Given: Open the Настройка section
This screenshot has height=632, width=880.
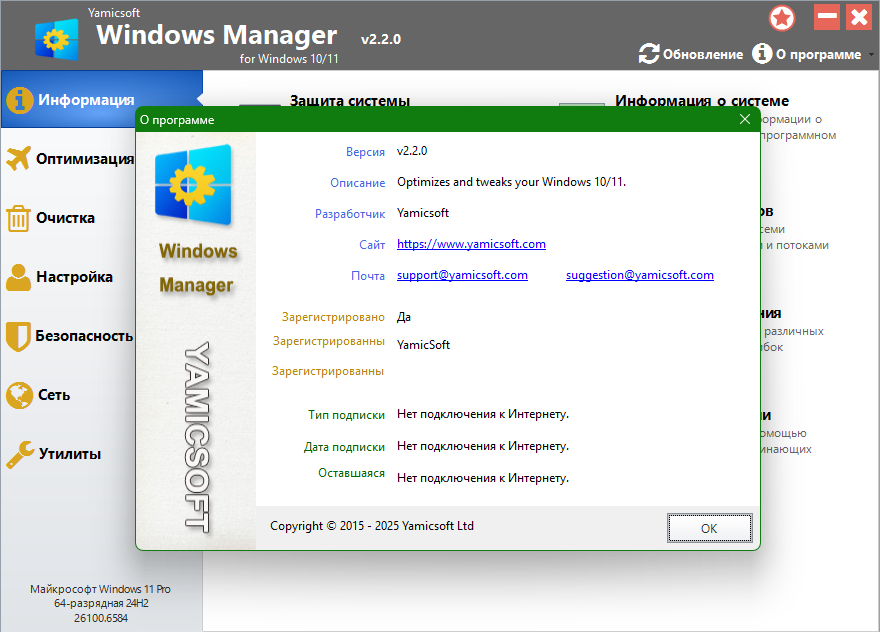Looking at the screenshot, I should (x=74, y=277).
